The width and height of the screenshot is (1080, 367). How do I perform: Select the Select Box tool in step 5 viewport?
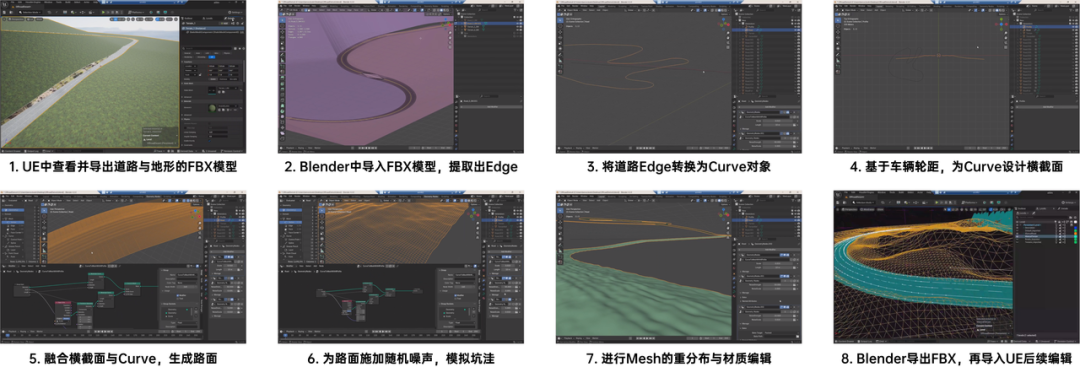(x=44, y=211)
